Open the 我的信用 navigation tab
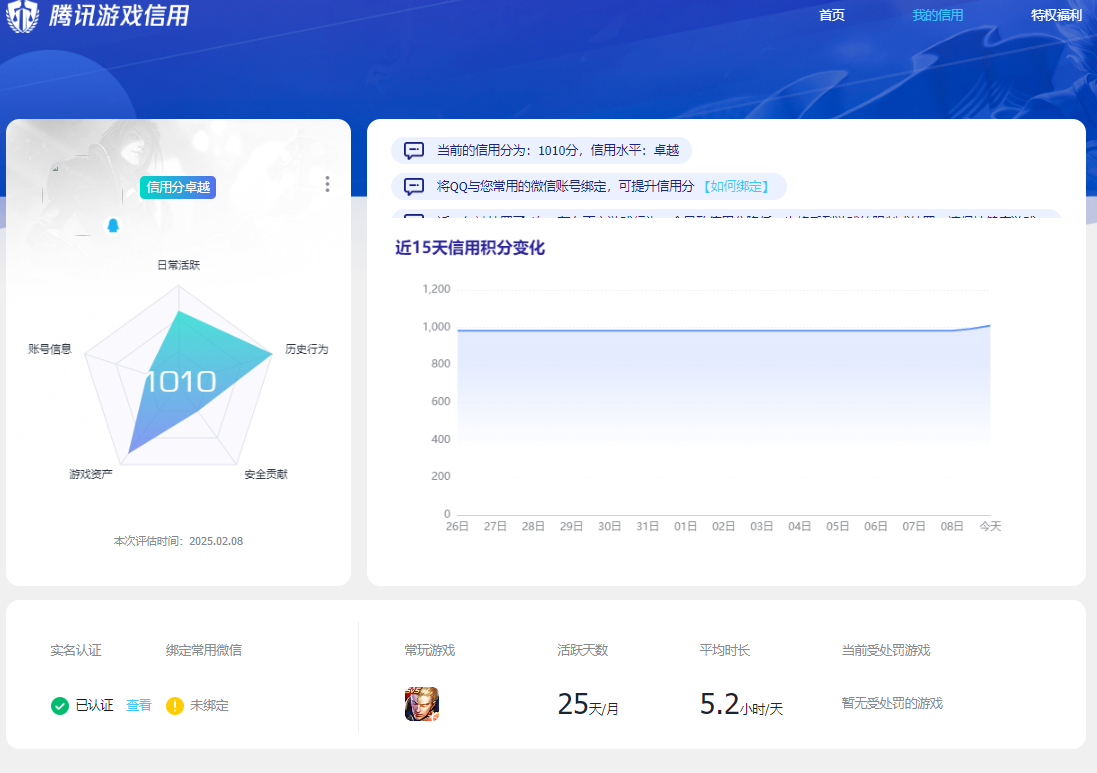Viewport: 1097px width, 773px height. tap(937, 15)
